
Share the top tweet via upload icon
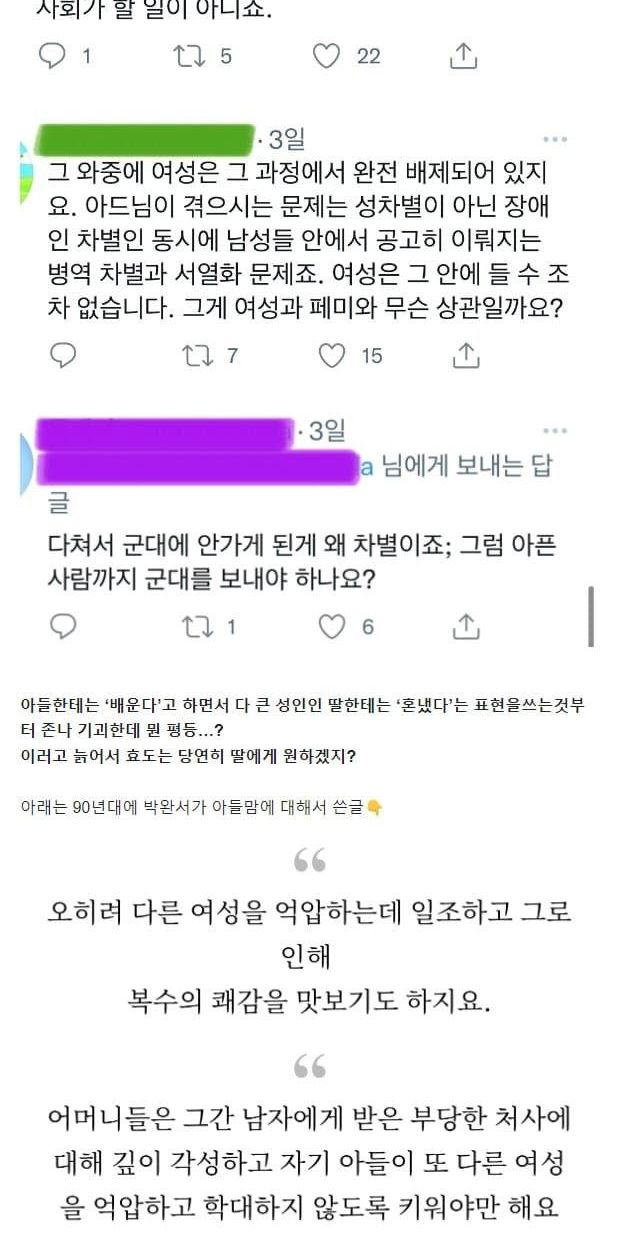click(x=463, y=56)
